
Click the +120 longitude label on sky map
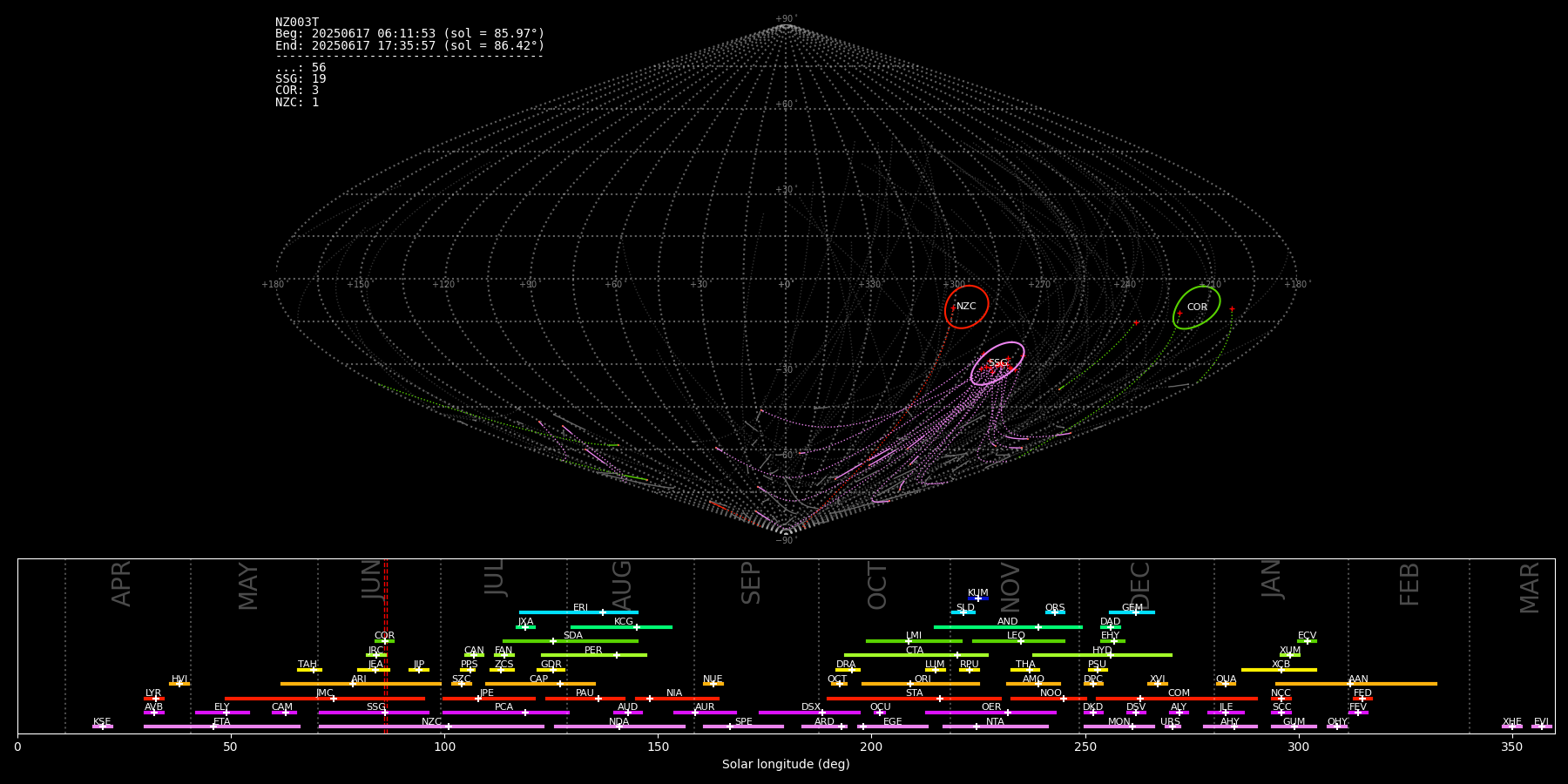[x=443, y=284]
